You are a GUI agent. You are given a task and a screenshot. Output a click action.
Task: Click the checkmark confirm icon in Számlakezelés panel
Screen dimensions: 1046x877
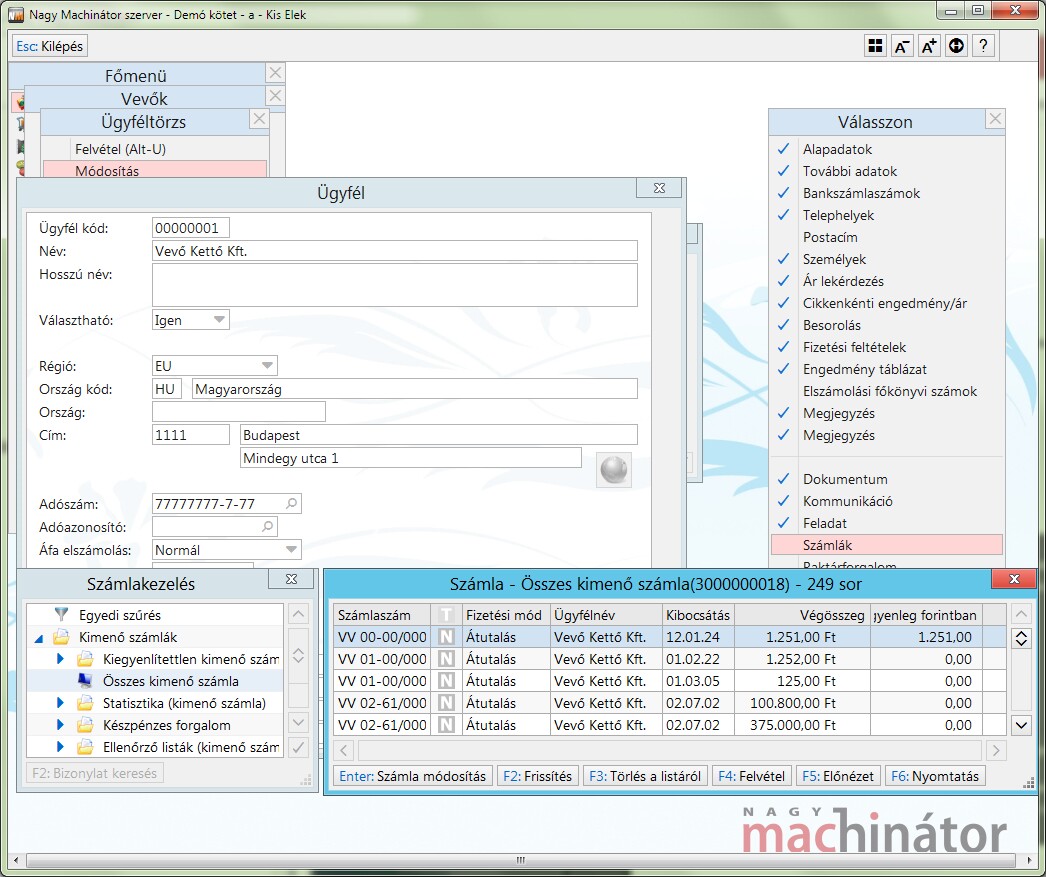pyautogui.click(x=298, y=747)
